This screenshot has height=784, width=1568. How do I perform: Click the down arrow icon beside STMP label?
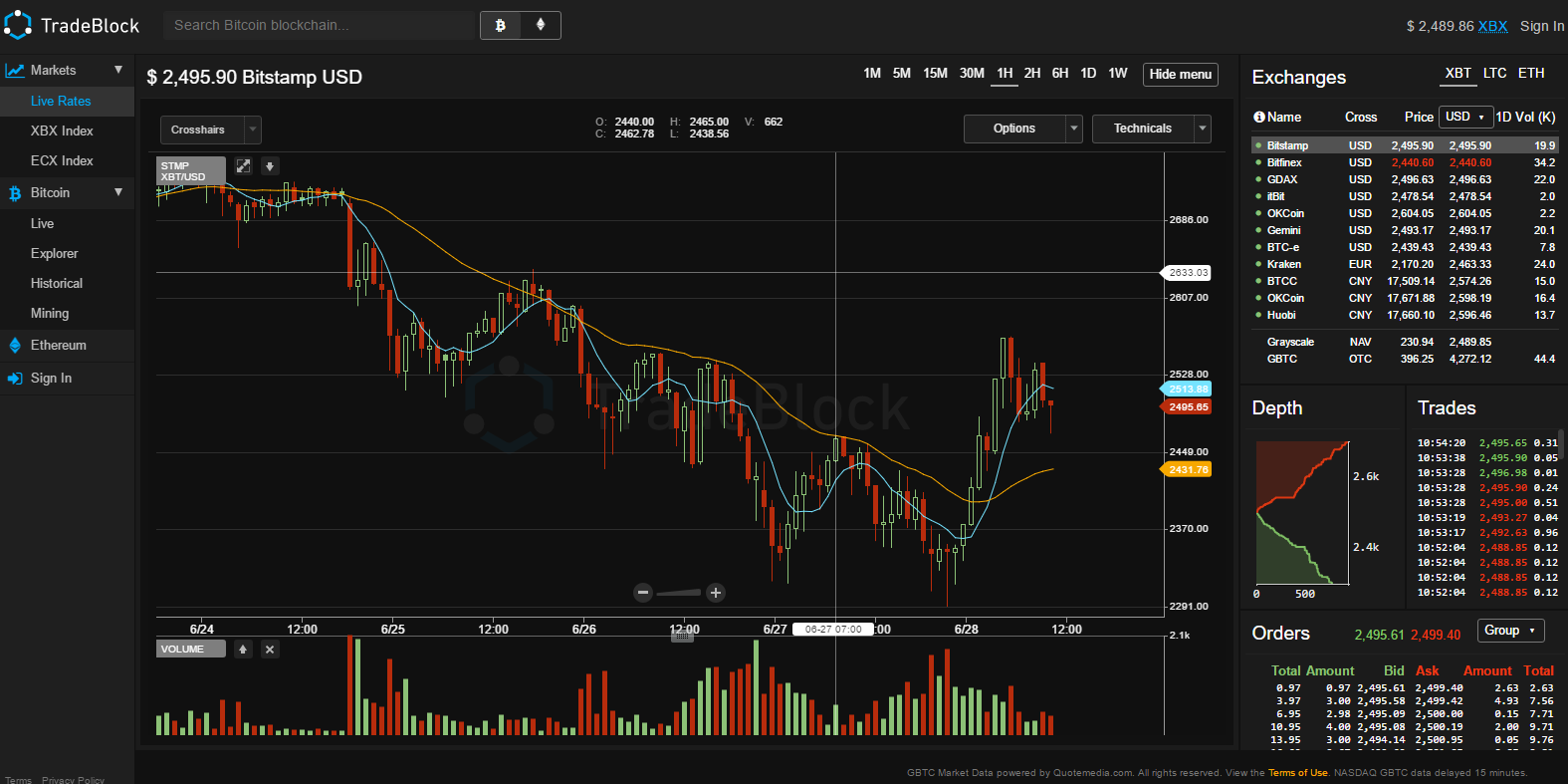click(x=270, y=166)
